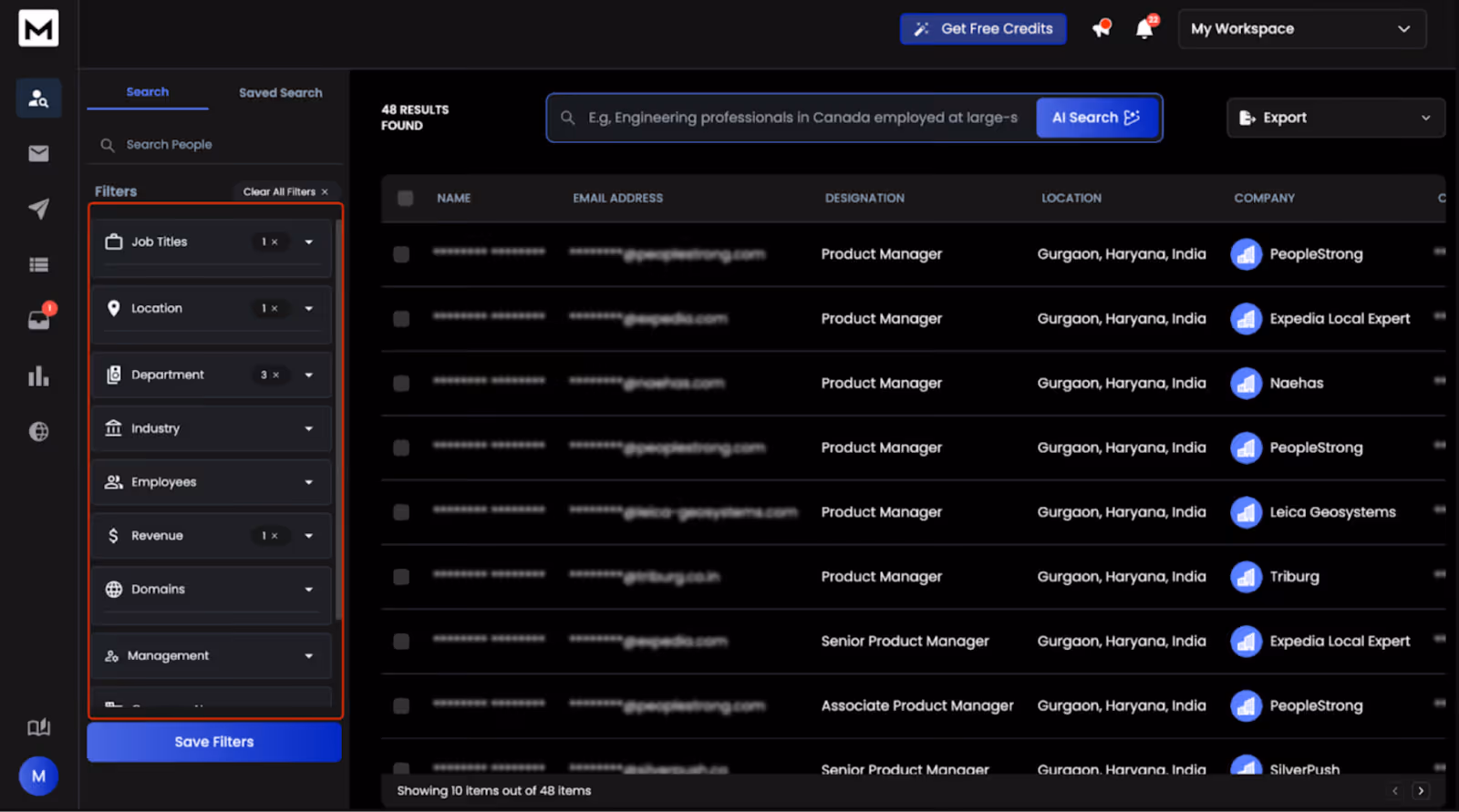The image size is (1459, 812).
Task: Click the M logo at top left
Action: coord(38,28)
